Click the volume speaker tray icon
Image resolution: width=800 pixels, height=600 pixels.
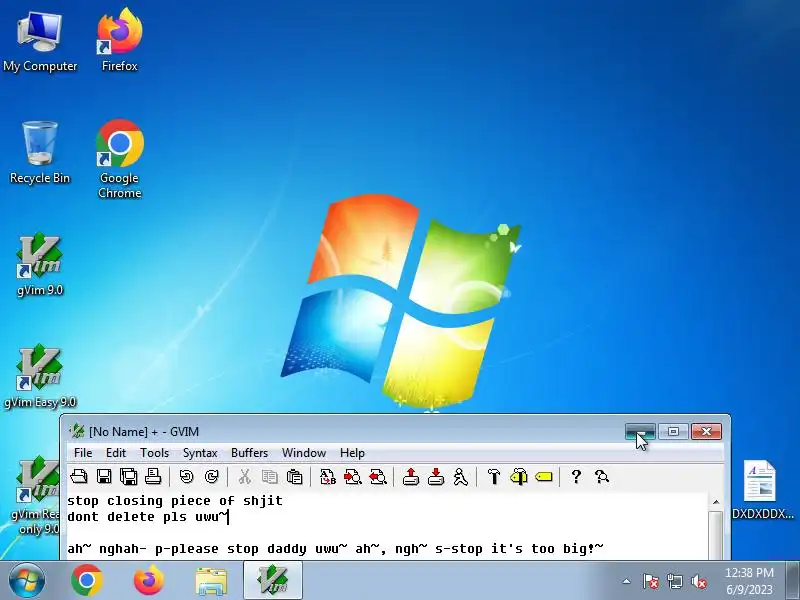(x=698, y=581)
